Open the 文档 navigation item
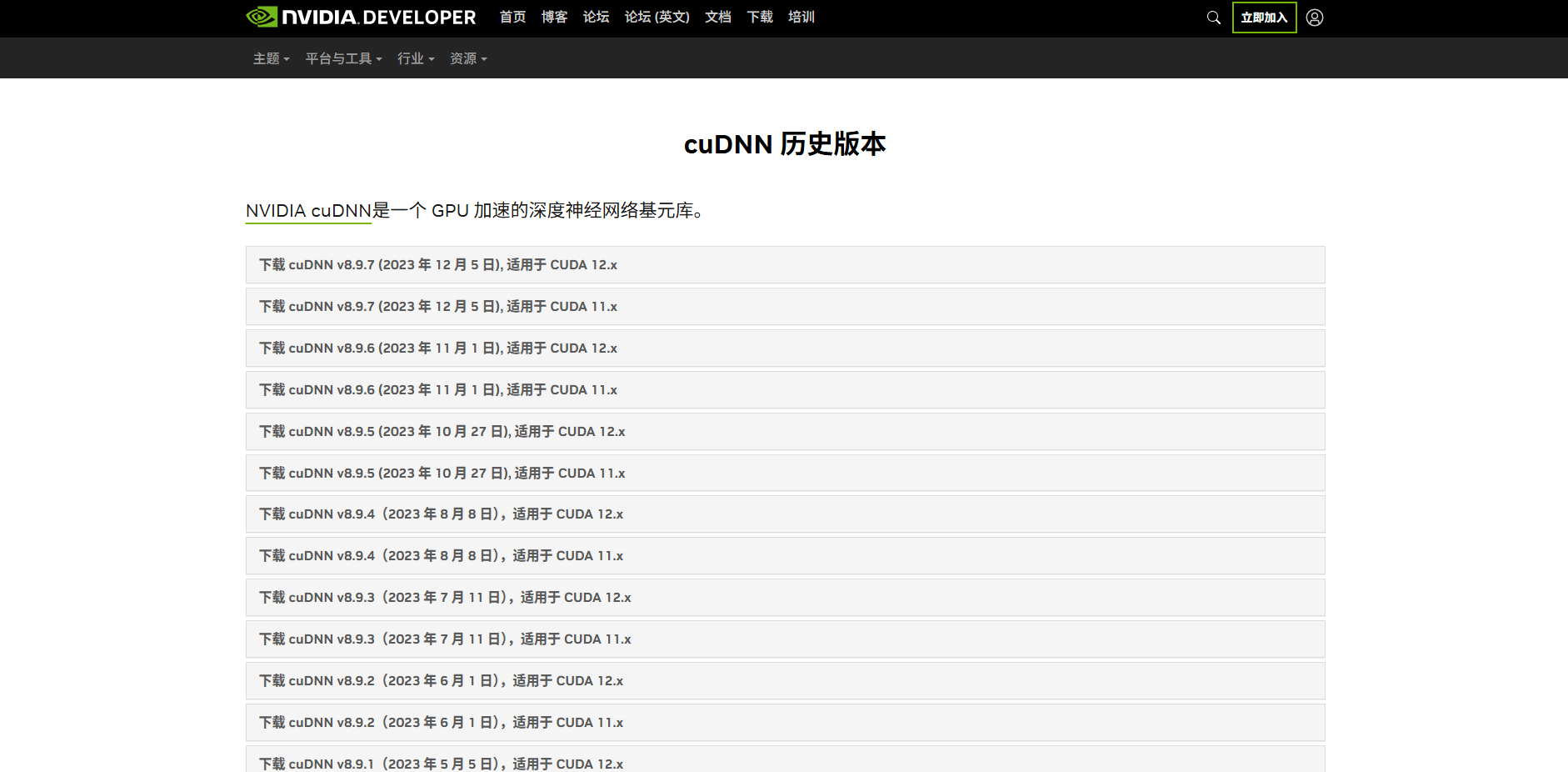The image size is (1568, 772). point(717,17)
